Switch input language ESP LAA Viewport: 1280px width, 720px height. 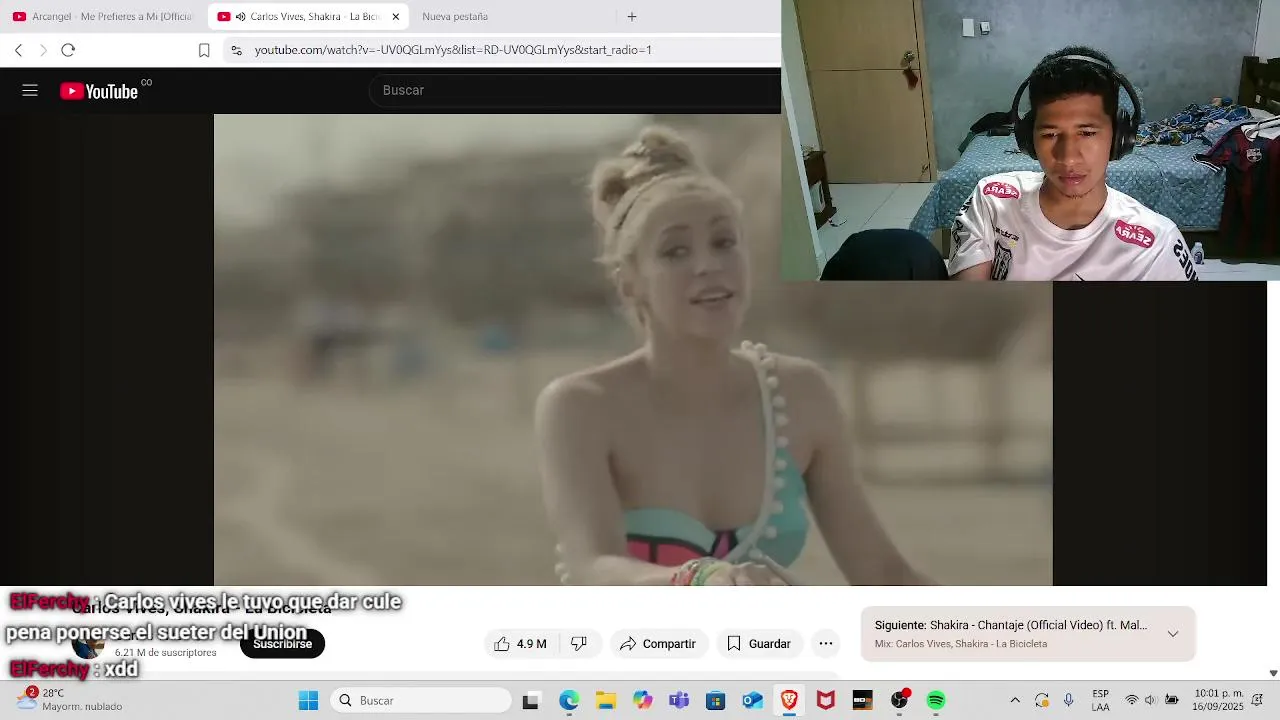coord(1101,700)
